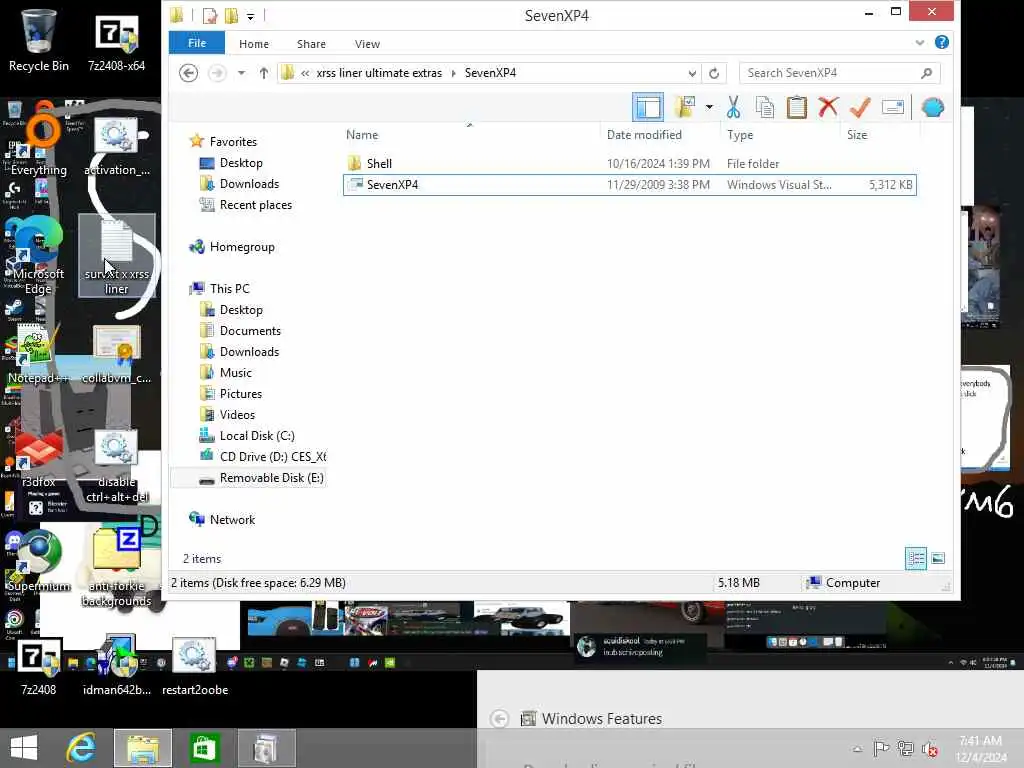Select Network in navigation pane
Screen dimensions: 1024x768
pos(222,519)
